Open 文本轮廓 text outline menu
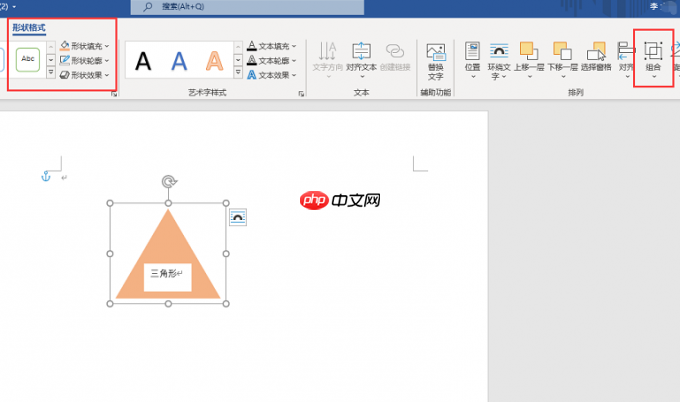This screenshot has width=680, height=402. coord(272,61)
